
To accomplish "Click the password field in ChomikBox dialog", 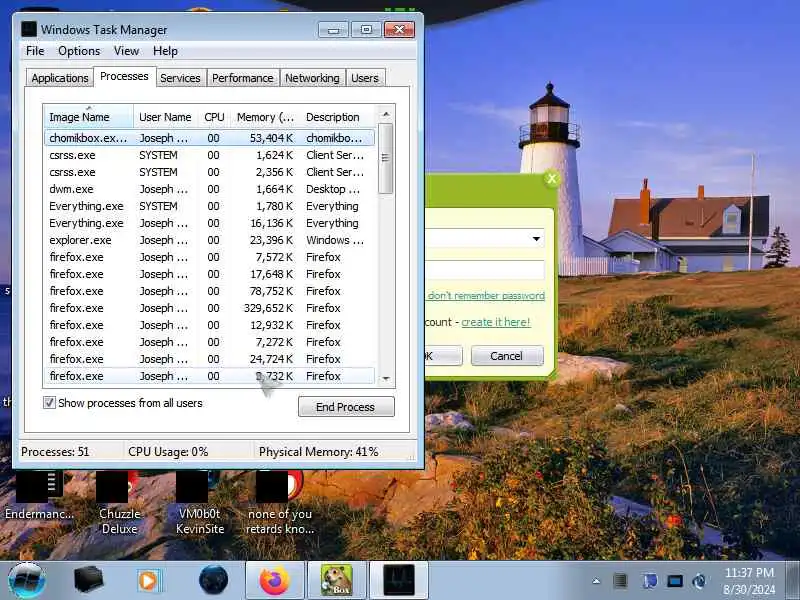I will click(485, 270).
